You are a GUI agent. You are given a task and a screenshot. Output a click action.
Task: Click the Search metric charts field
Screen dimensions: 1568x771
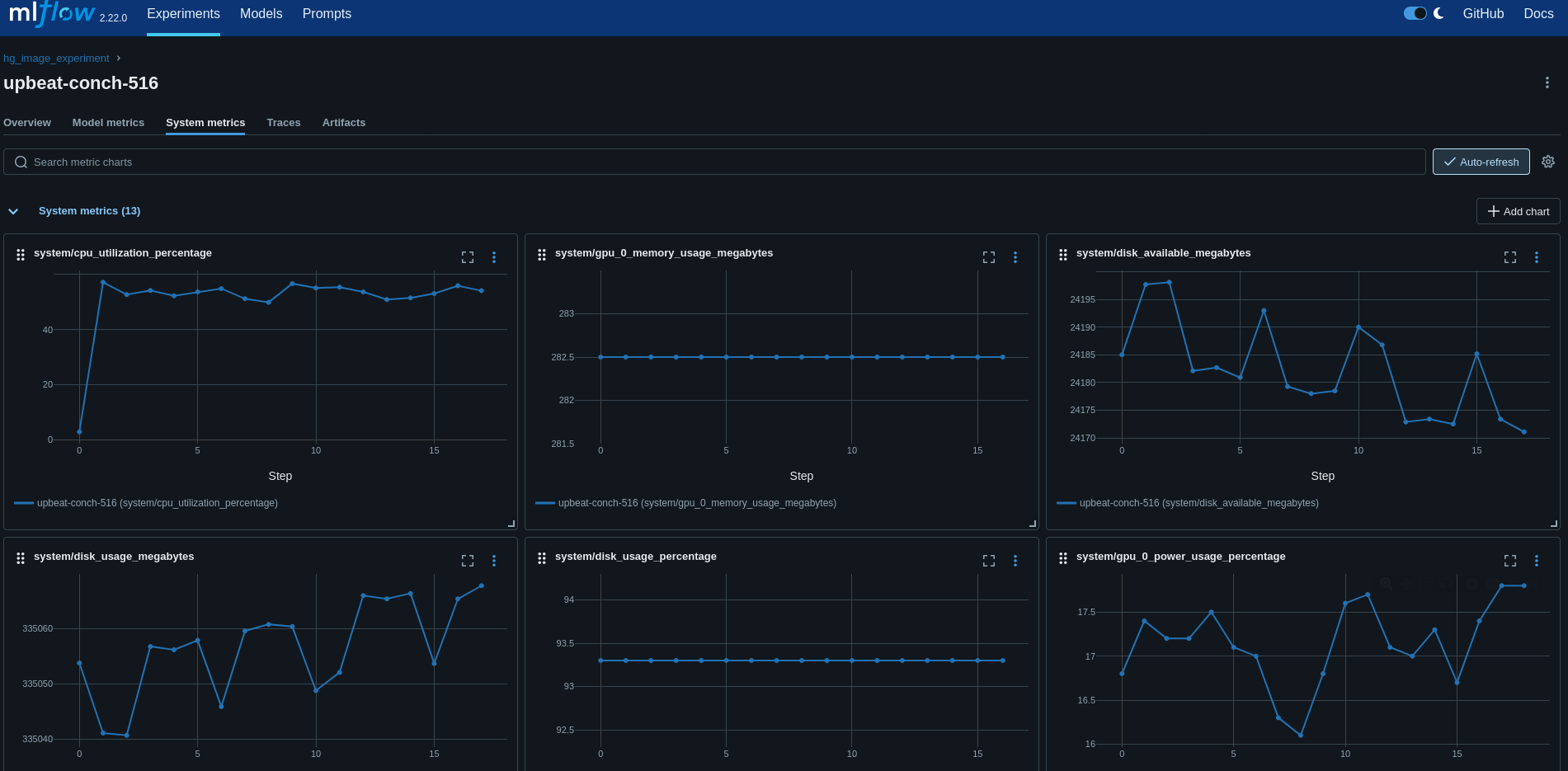click(330, 162)
